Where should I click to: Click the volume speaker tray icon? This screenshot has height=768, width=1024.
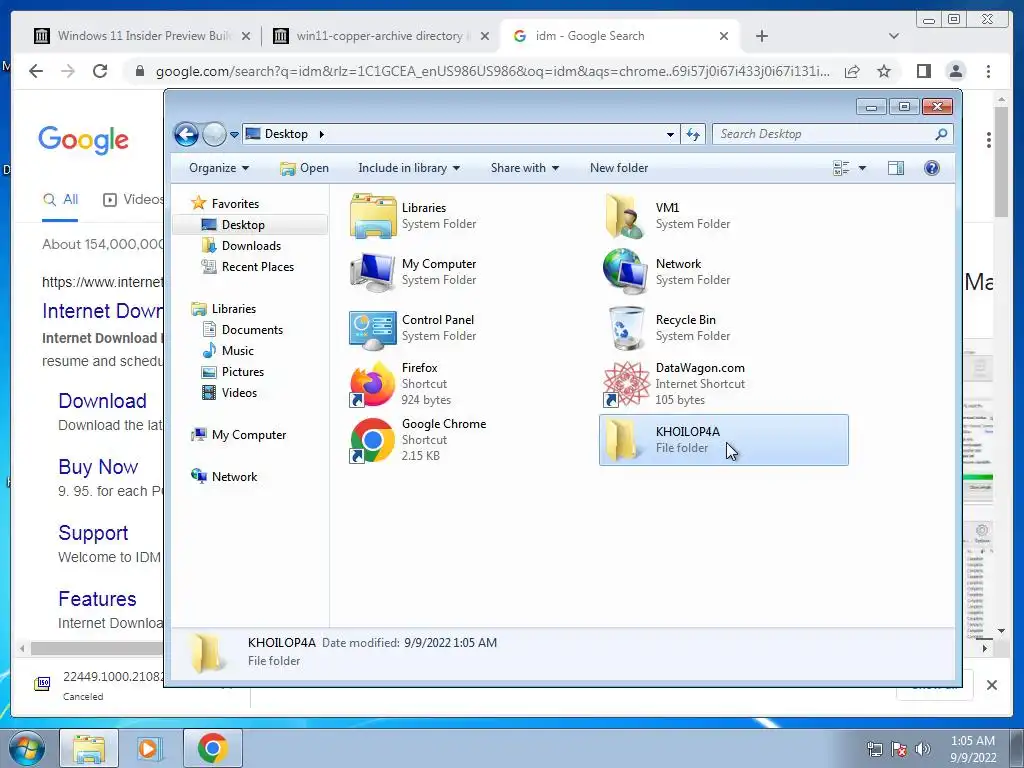(923, 749)
